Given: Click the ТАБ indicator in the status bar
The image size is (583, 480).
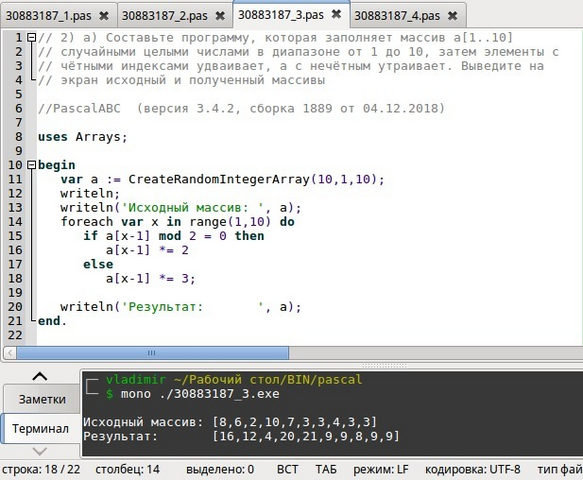Looking at the screenshot, I should click(326, 470).
